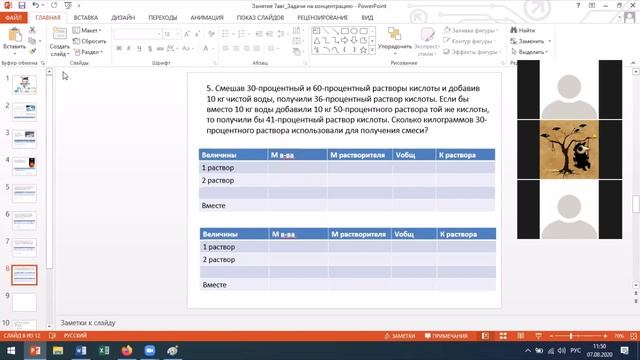Select slide 5 thumbnail
The width and height of the screenshot is (640, 360).
[24, 193]
